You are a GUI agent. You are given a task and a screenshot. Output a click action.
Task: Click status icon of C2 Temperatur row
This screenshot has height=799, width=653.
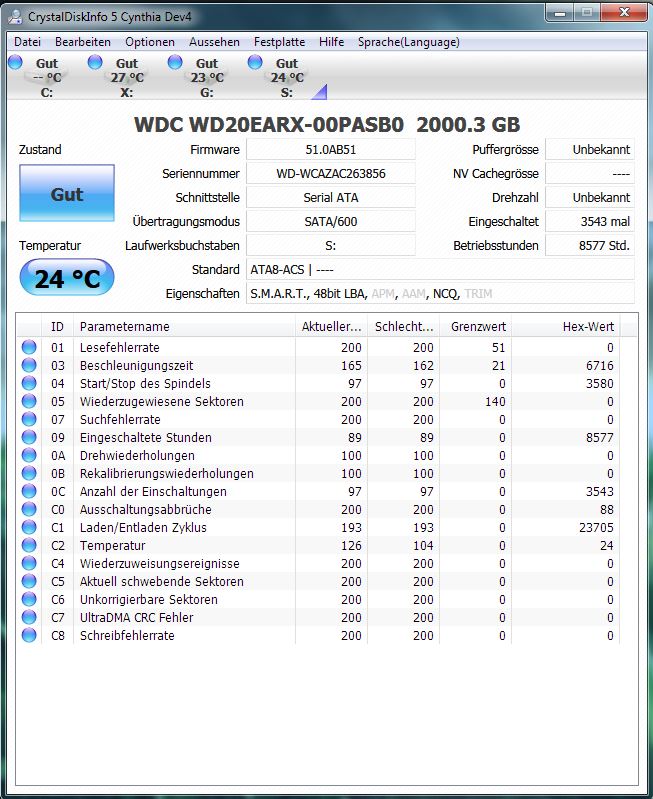click(x=29, y=545)
